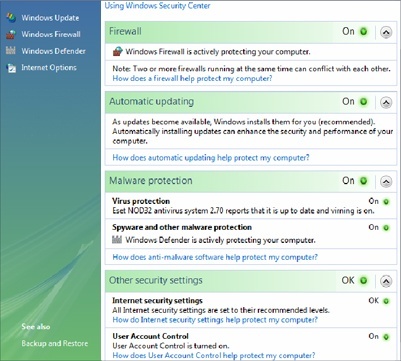Collapse the Automatic updating section
The height and width of the screenshot is (361, 401).
[386, 102]
